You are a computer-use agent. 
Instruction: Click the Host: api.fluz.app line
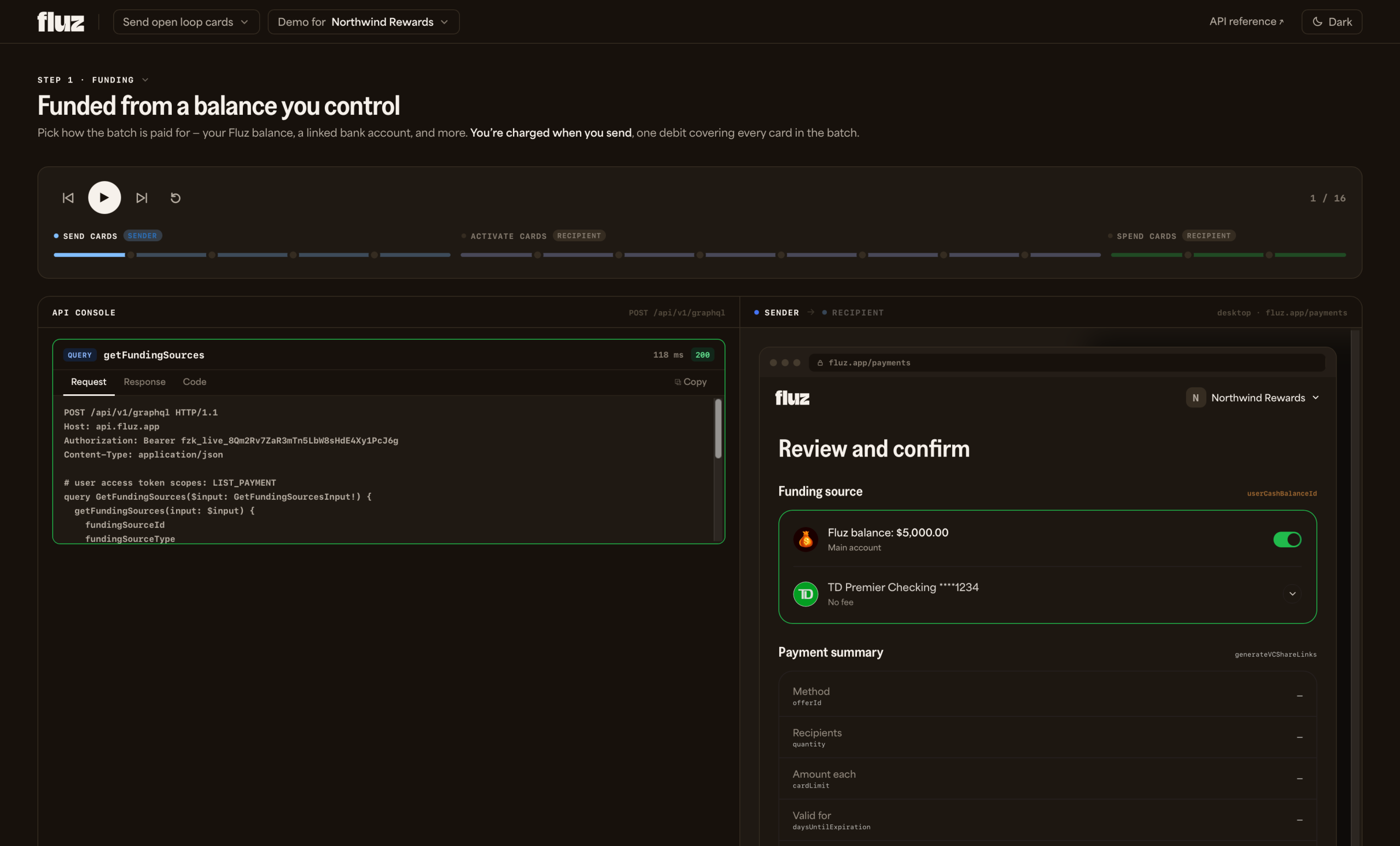tap(112, 426)
